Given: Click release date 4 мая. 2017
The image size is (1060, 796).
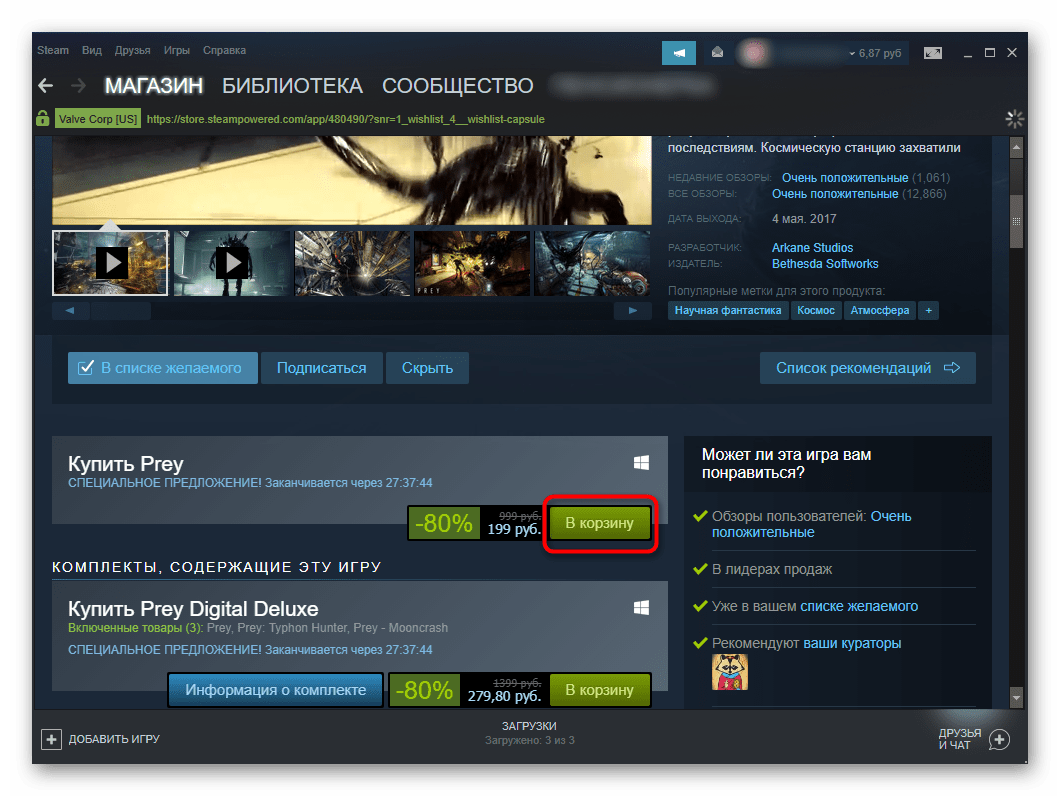Looking at the screenshot, I should (x=804, y=218).
